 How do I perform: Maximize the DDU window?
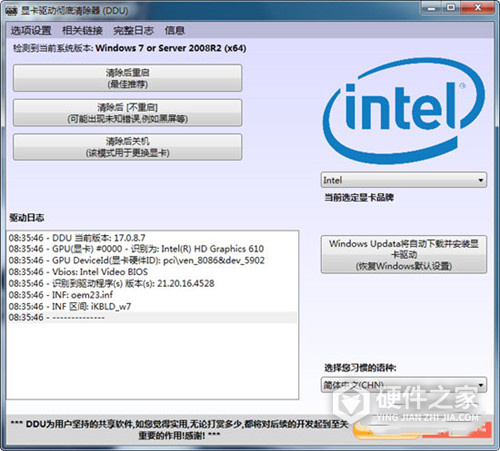451,8
